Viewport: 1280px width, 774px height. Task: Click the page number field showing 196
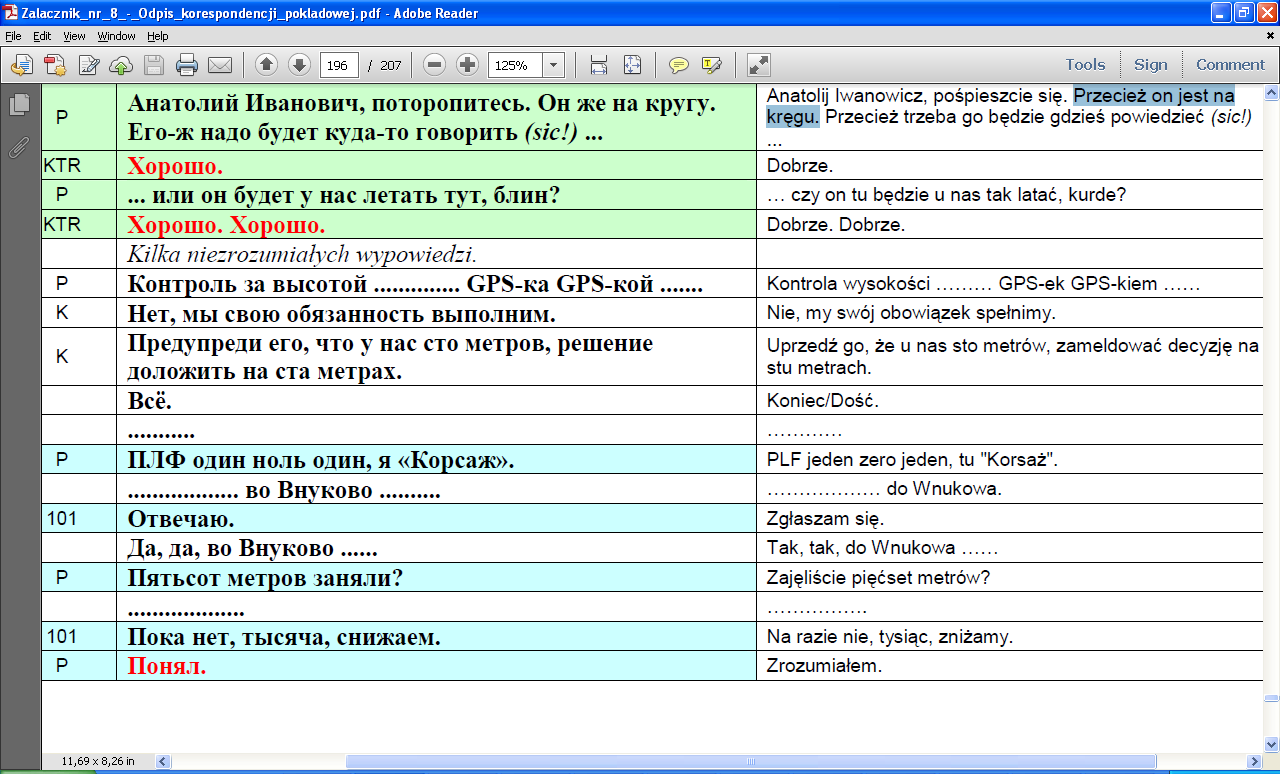[339, 65]
